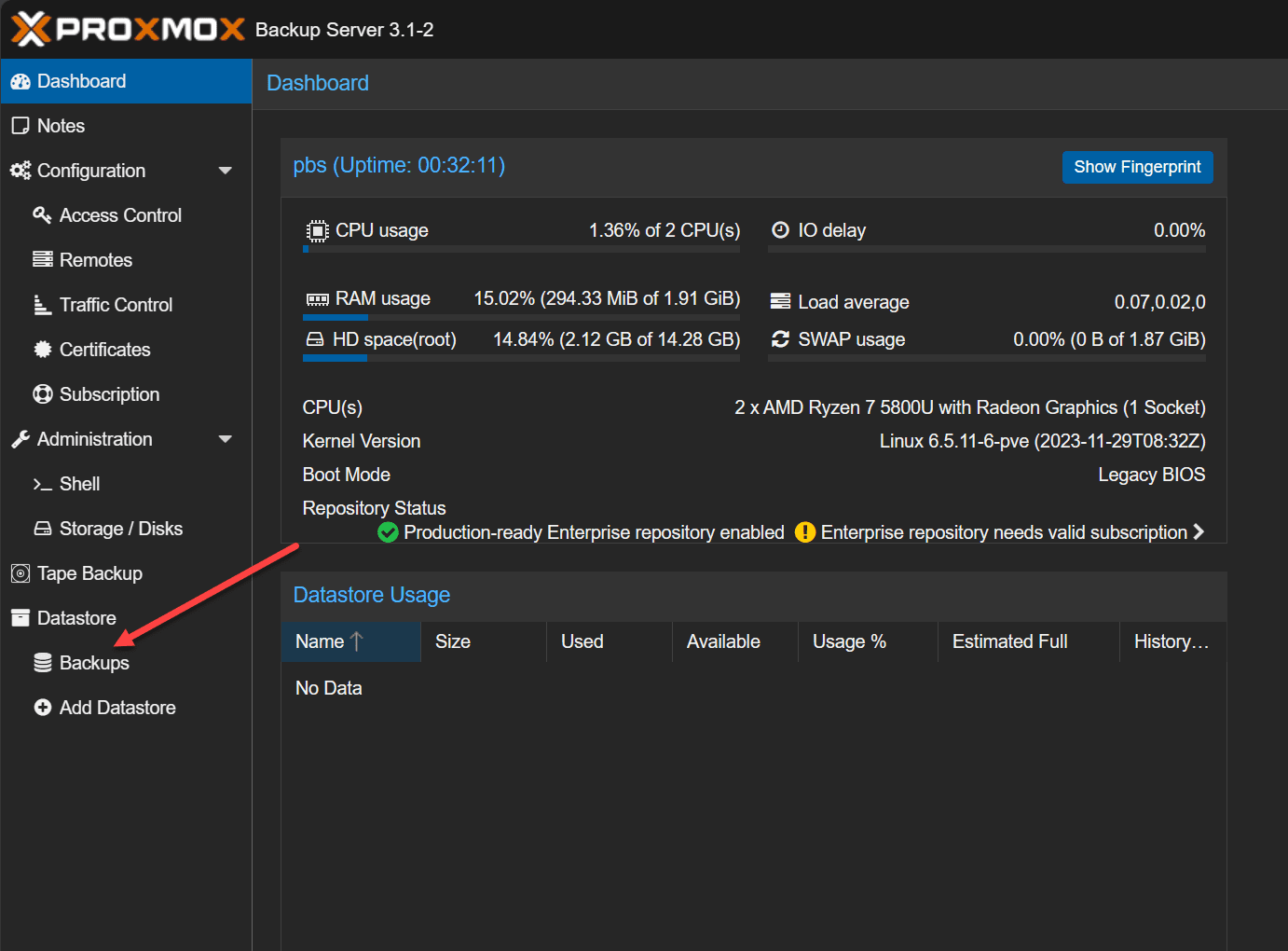Open Remotes configuration
This screenshot has height=951, width=1288.
click(126, 260)
